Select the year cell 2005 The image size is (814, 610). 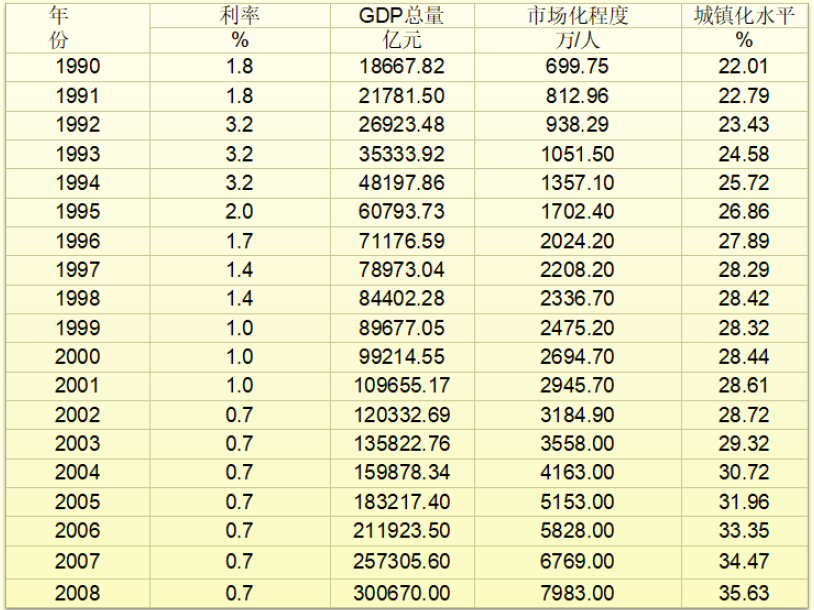coord(78,501)
